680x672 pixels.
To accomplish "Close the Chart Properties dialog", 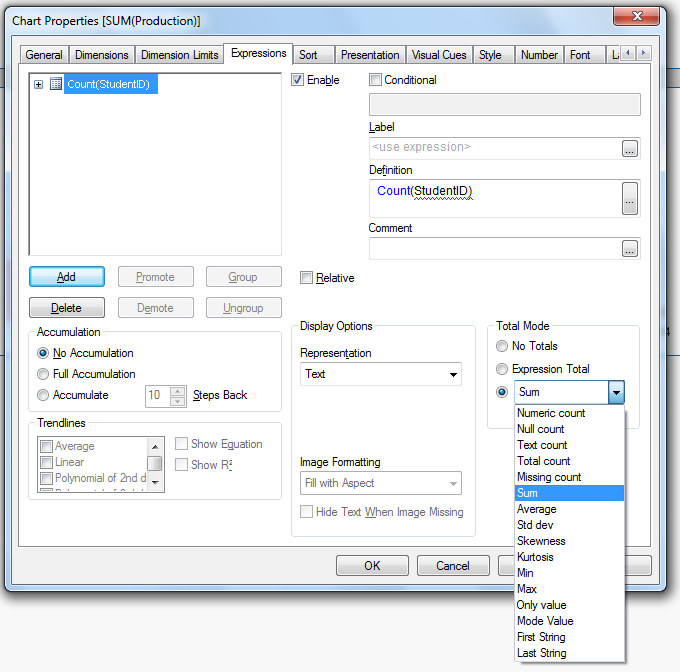I will 637,16.
